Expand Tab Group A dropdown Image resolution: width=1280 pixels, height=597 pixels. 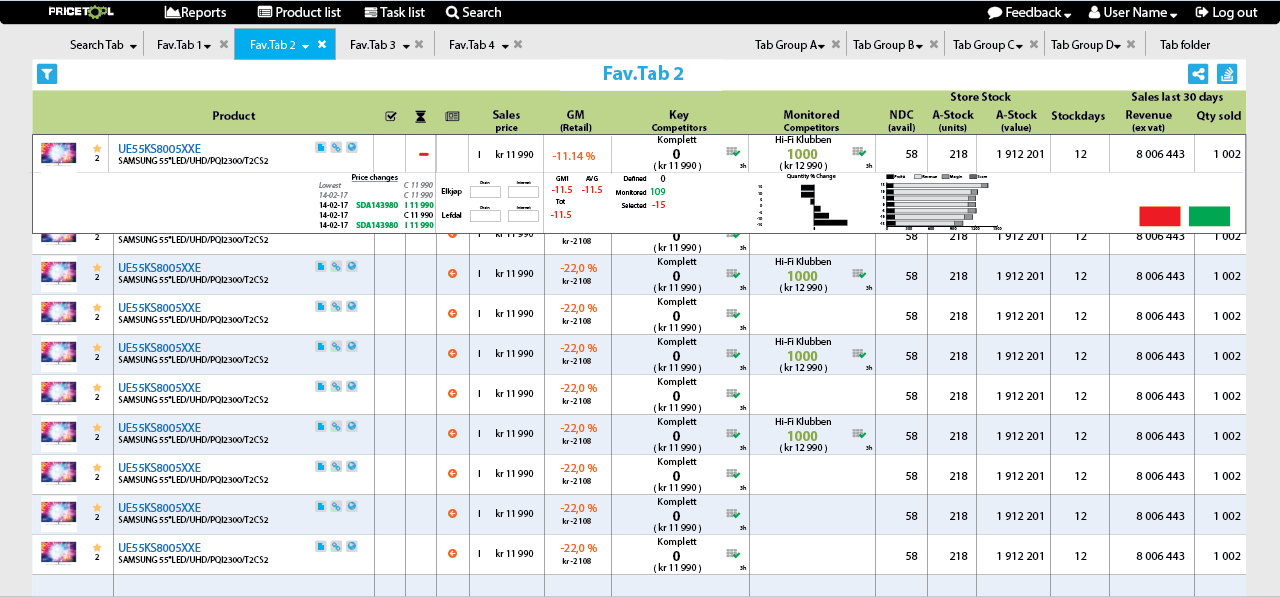pos(820,46)
